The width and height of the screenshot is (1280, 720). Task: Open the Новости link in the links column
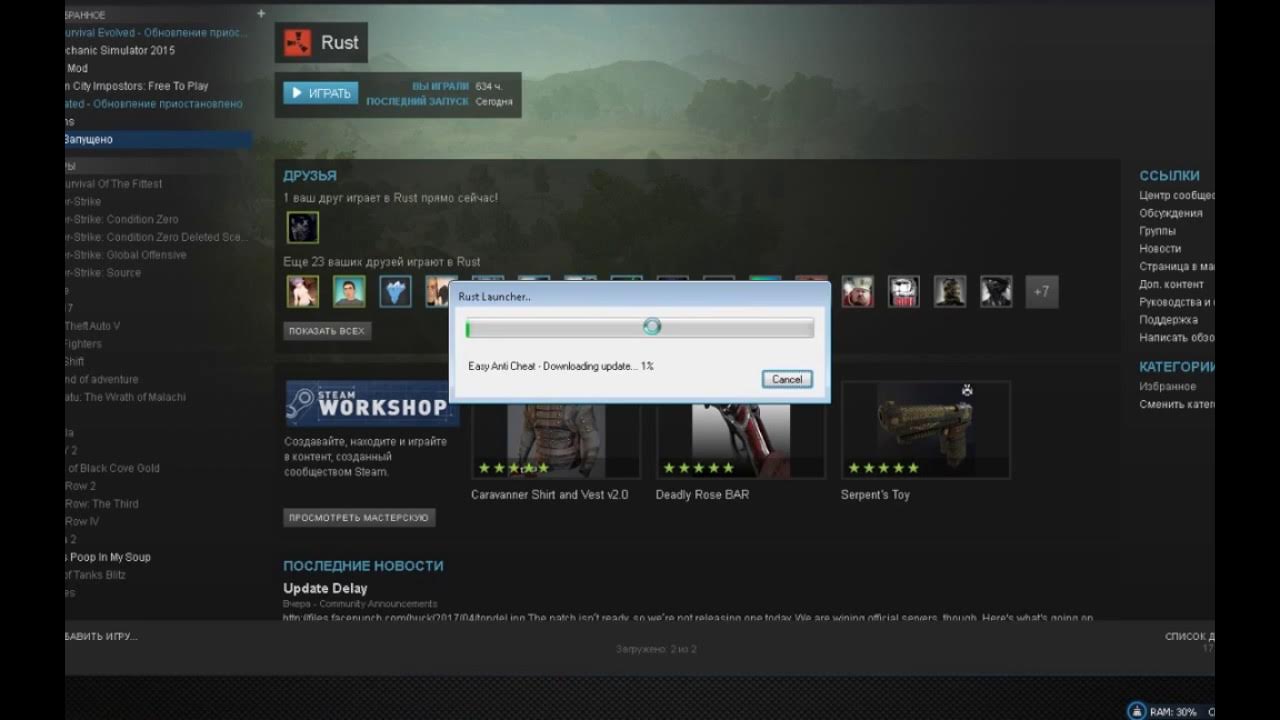[1160, 248]
